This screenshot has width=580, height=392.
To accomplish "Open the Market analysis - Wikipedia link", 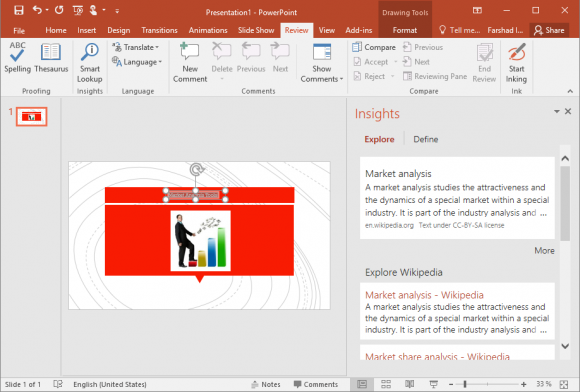I will point(424,295).
